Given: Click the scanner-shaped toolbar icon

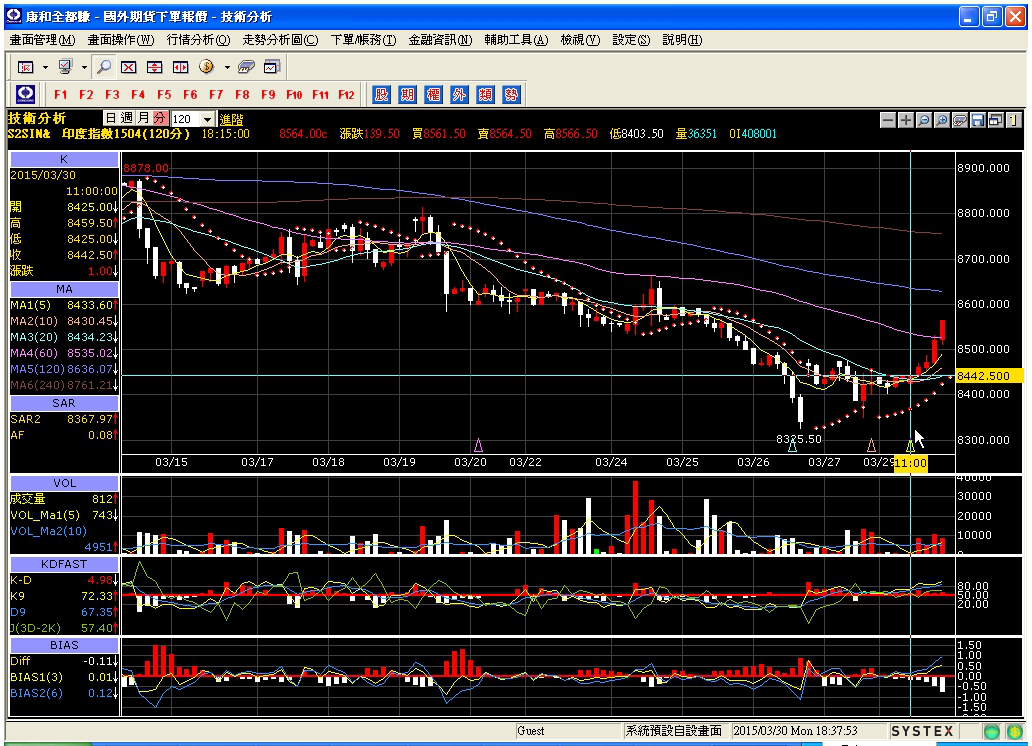Looking at the screenshot, I should click(x=245, y=67).
